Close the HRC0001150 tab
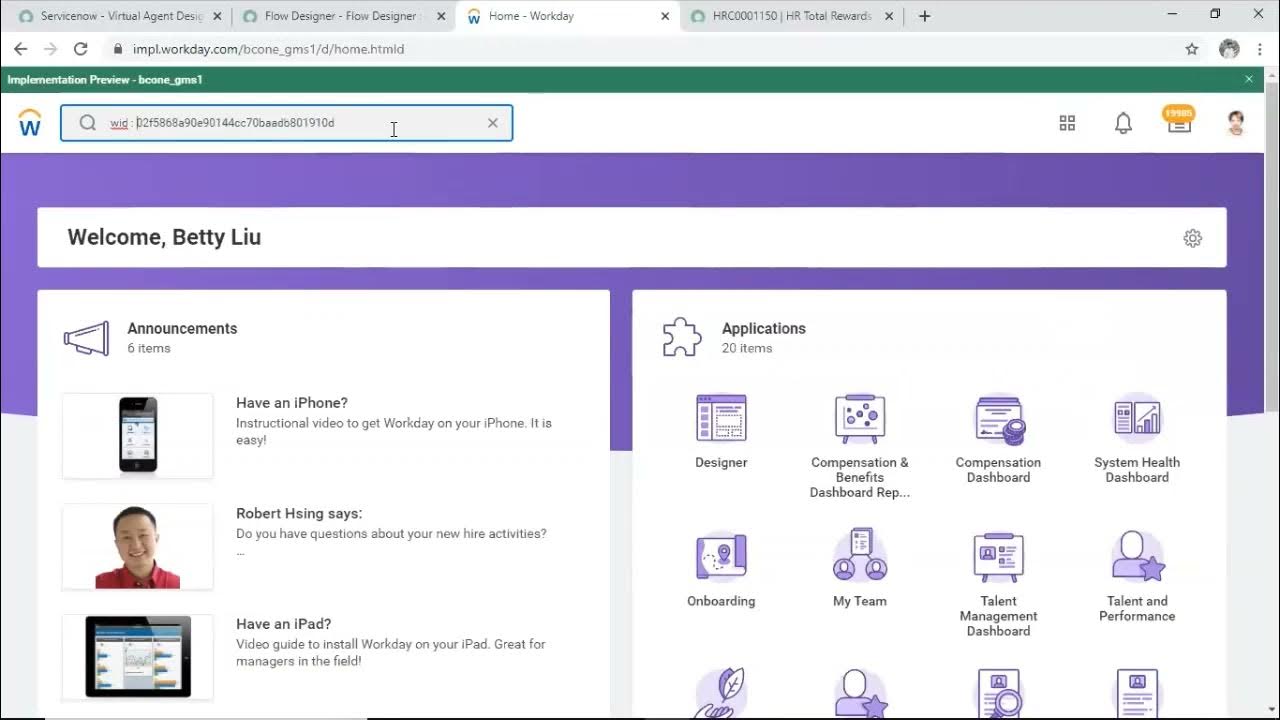 [889, 16]
